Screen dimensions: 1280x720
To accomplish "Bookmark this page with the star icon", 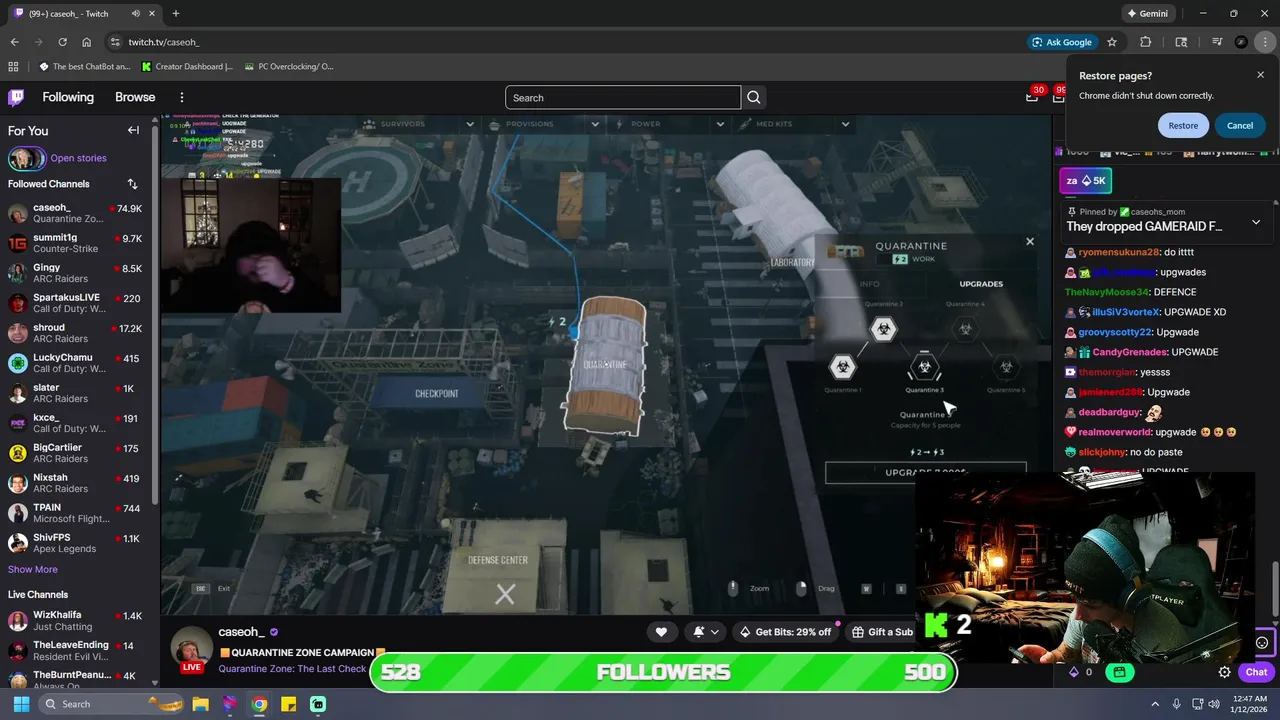I will coord(1112,42).
